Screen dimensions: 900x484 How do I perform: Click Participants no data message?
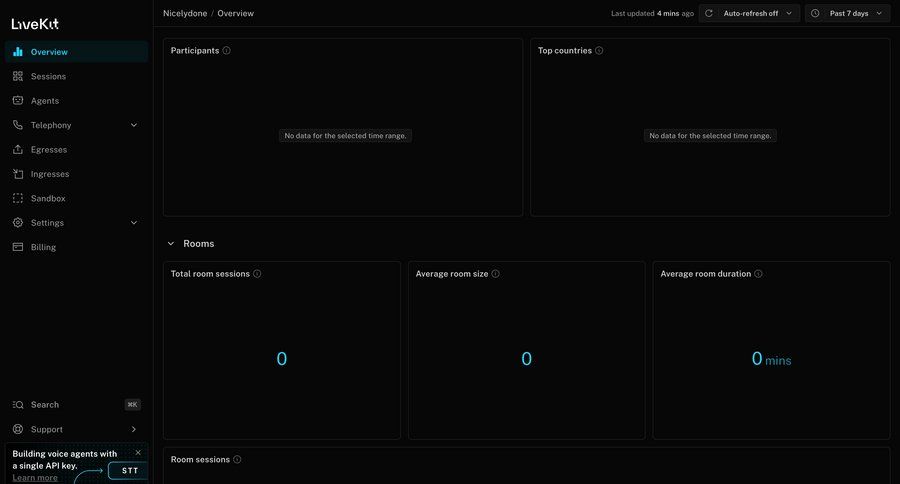[x=346, y=136]
